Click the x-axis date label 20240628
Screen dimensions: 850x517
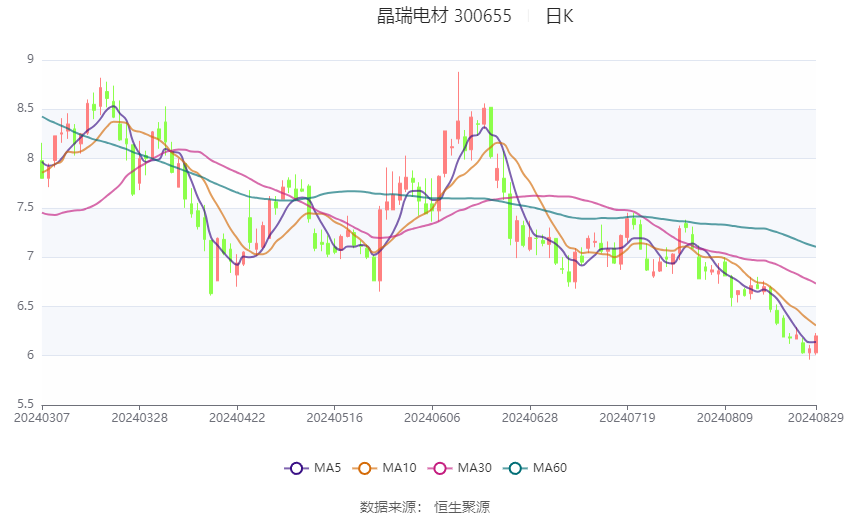(530, 418)
